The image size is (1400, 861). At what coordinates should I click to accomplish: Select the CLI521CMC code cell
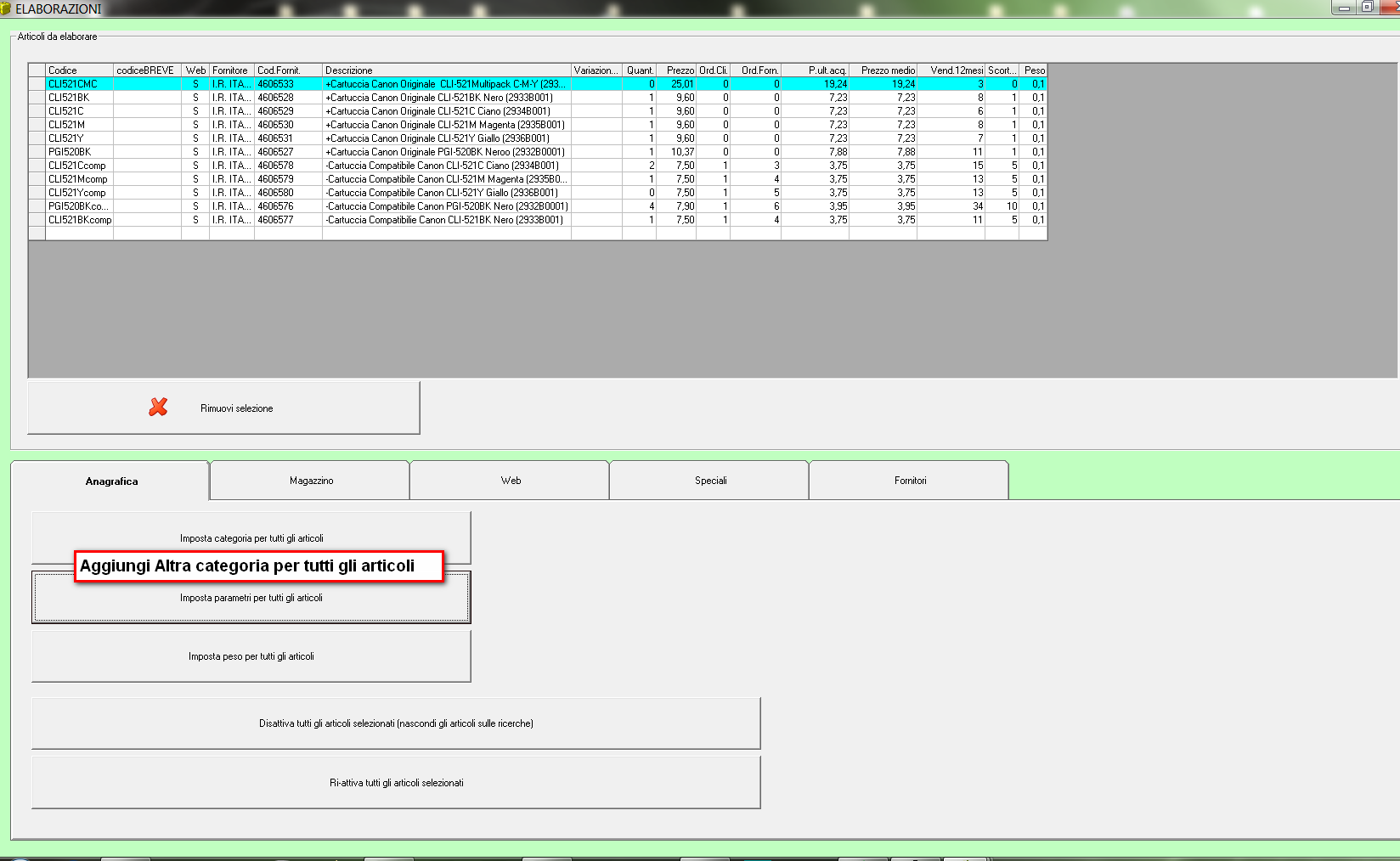coord(79,84)
